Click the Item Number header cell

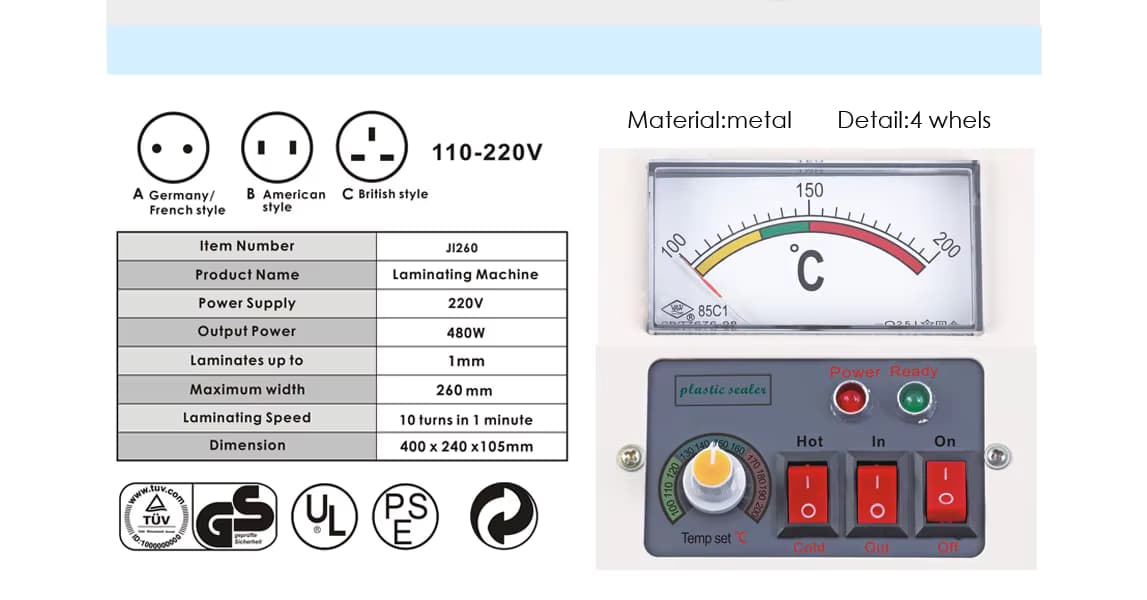[247, 247]
